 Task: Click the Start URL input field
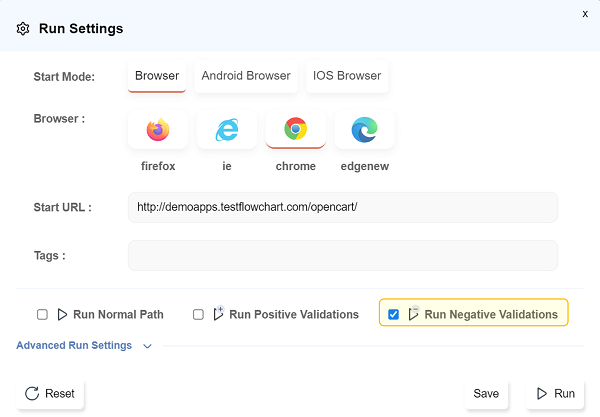pos(343,207)
